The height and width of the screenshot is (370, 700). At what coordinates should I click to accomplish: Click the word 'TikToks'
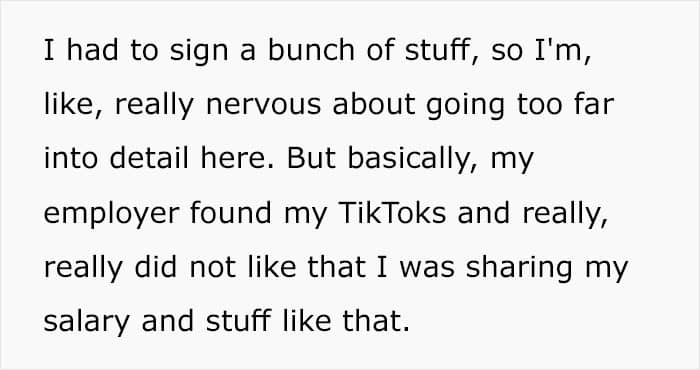393,212
